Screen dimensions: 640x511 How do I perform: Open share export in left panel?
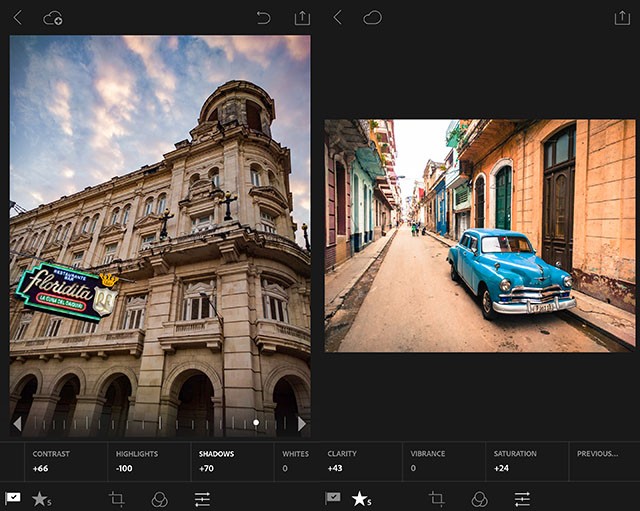coord(302,17)
